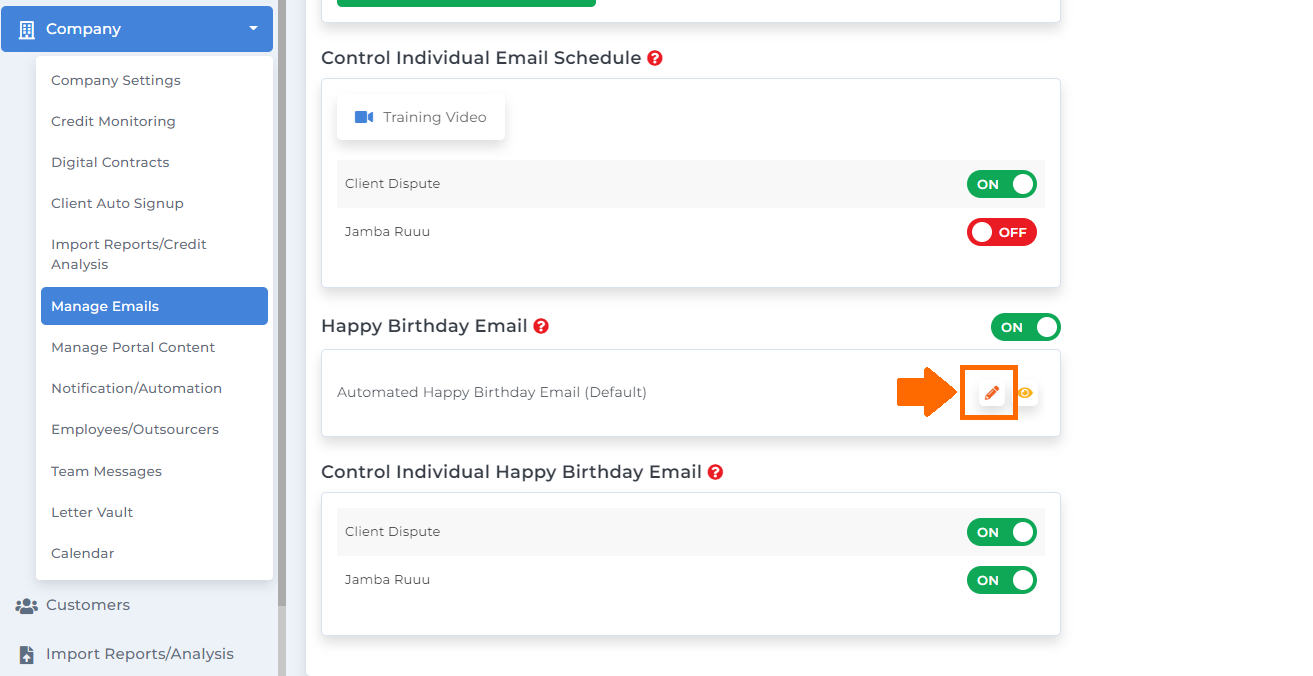Click the Company building icon
The height and width of the screenshot is (676, 1313).
coord(27,29)
